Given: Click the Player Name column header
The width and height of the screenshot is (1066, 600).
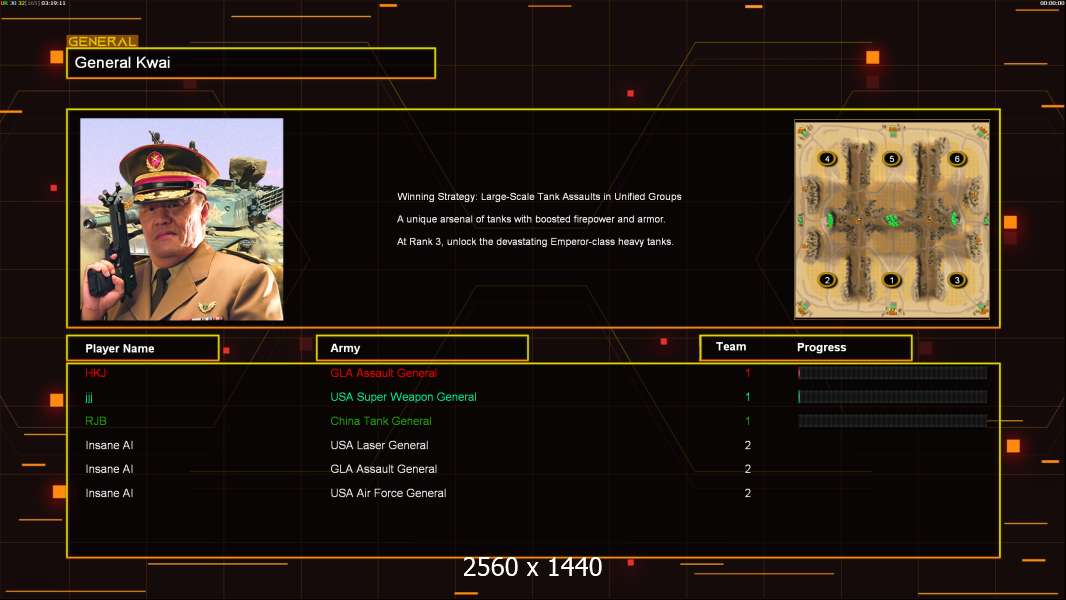Looking at the screenshot, I should pyautogui.click(x=142, y=348).
